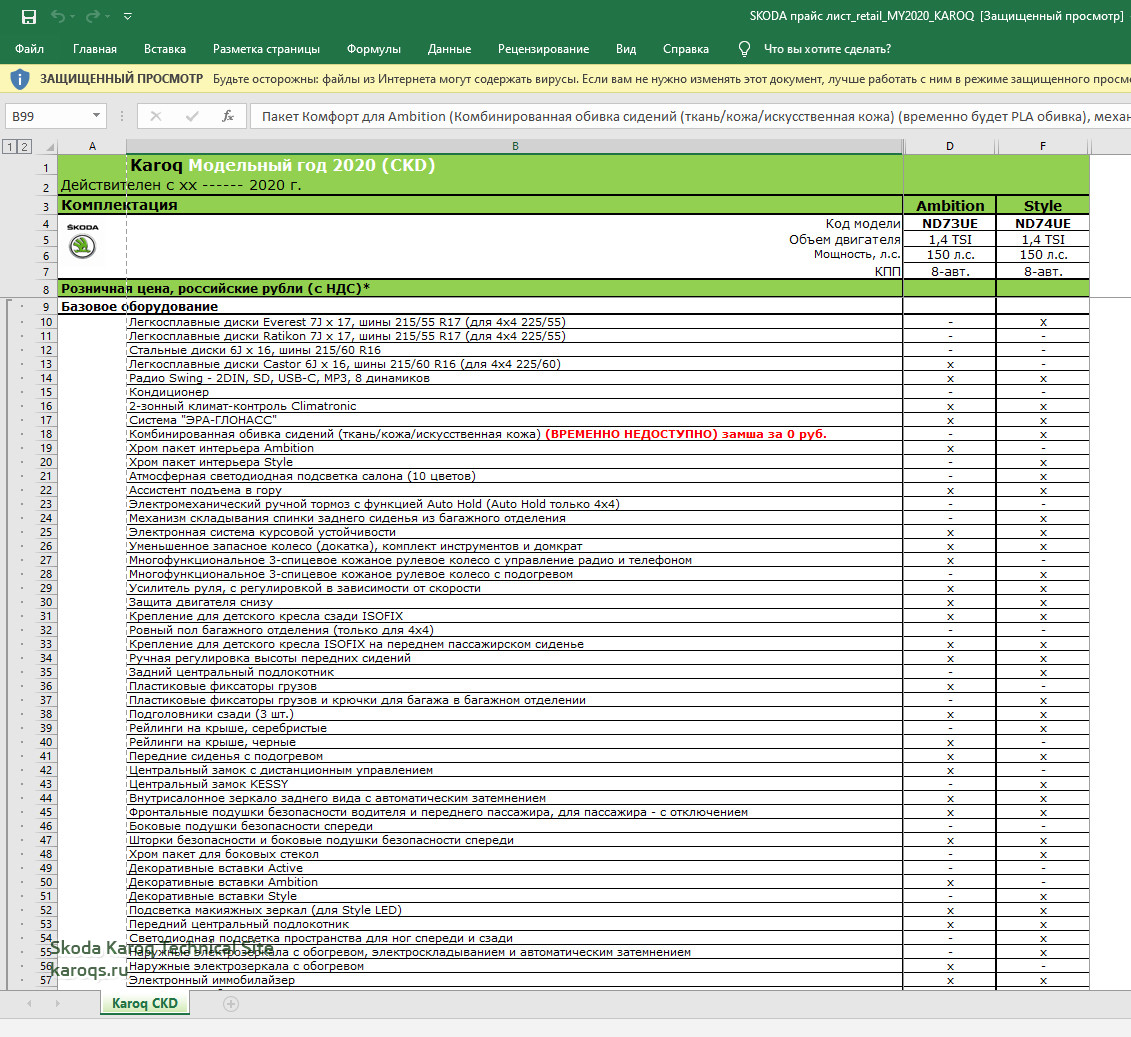
Task: Select row 8 header
Action: tap(46, 289)
